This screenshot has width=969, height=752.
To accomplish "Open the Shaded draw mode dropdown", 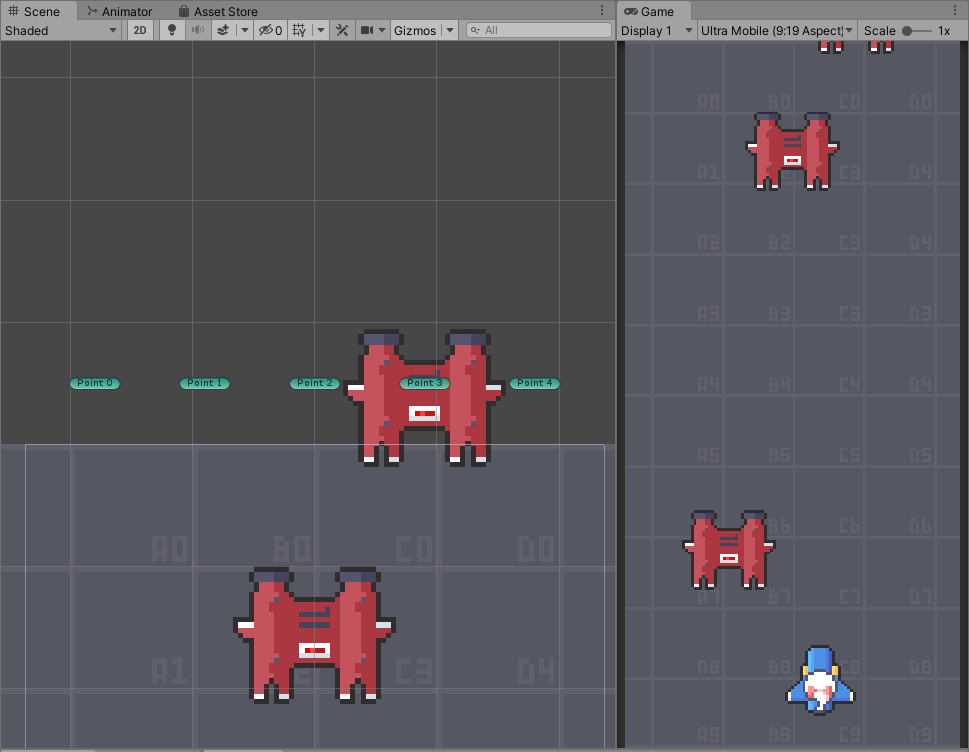I will 60,30.
